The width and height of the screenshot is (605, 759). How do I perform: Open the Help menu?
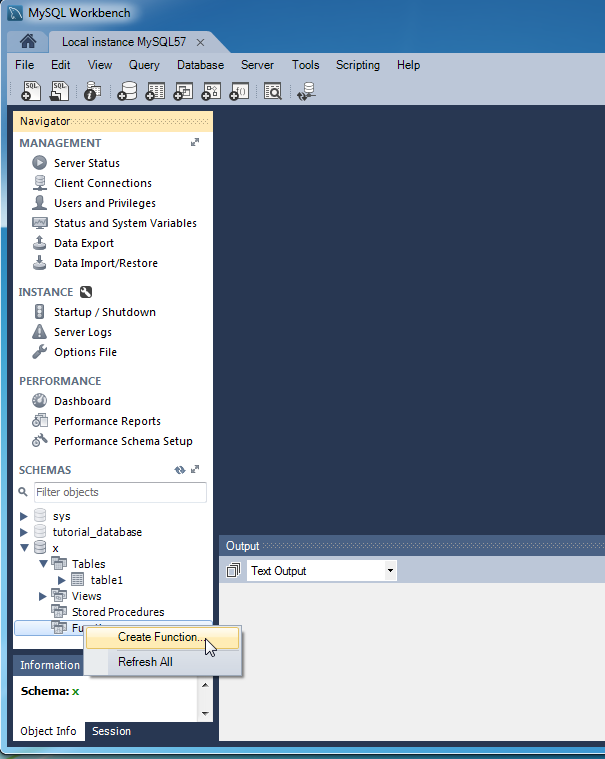tap(408, 65)
